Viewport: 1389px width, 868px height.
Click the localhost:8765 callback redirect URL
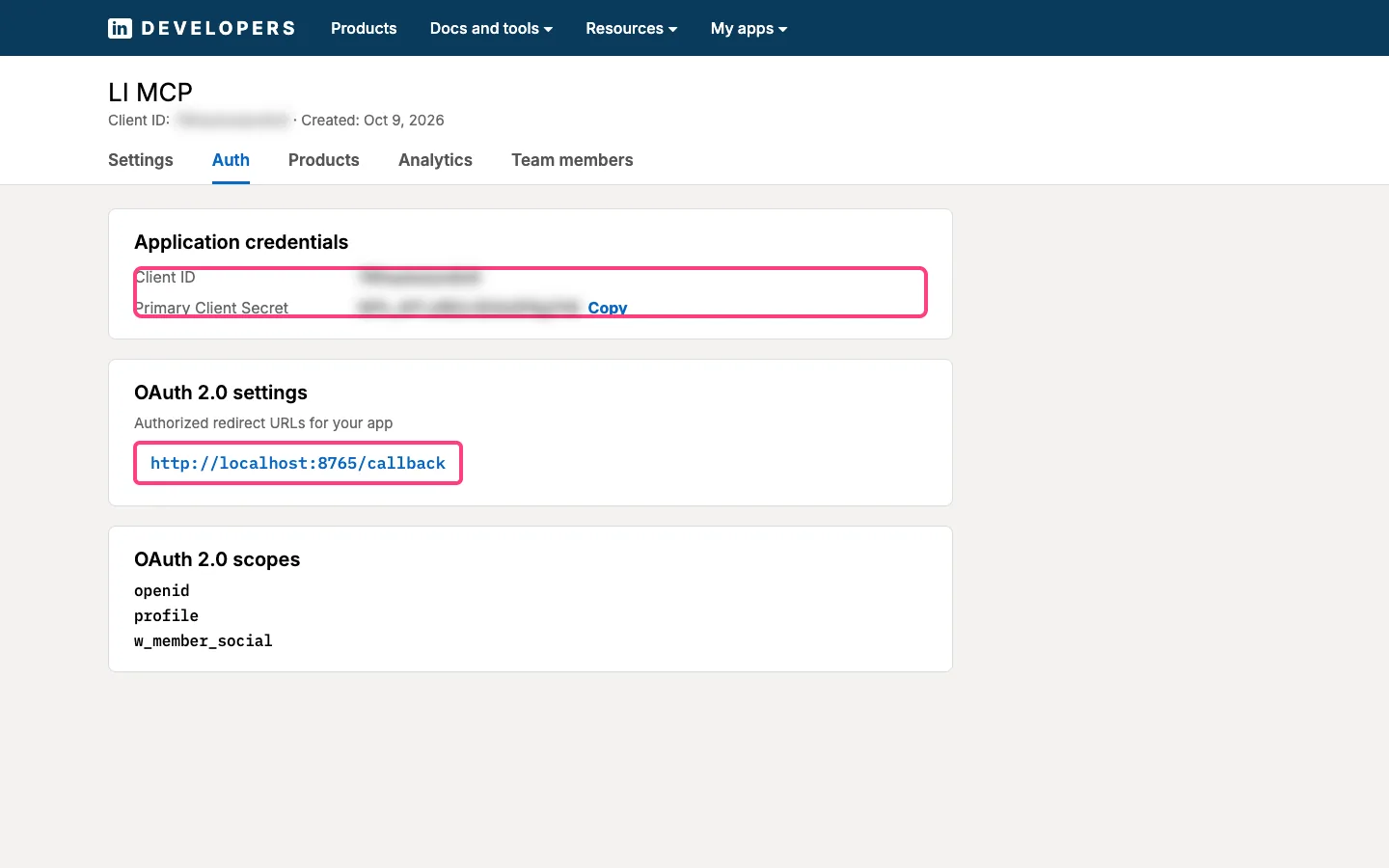tap(298, 463)
